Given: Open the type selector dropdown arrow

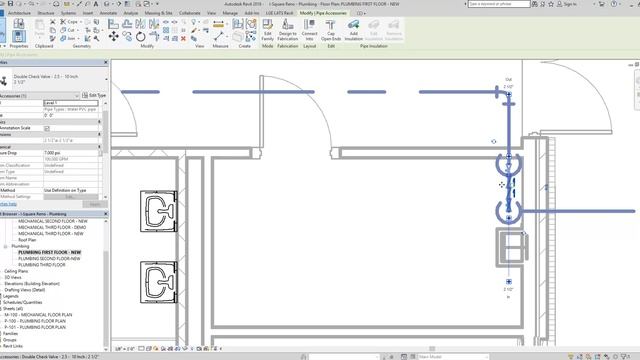Looking at the screenshot, I should tap(106, 79).
